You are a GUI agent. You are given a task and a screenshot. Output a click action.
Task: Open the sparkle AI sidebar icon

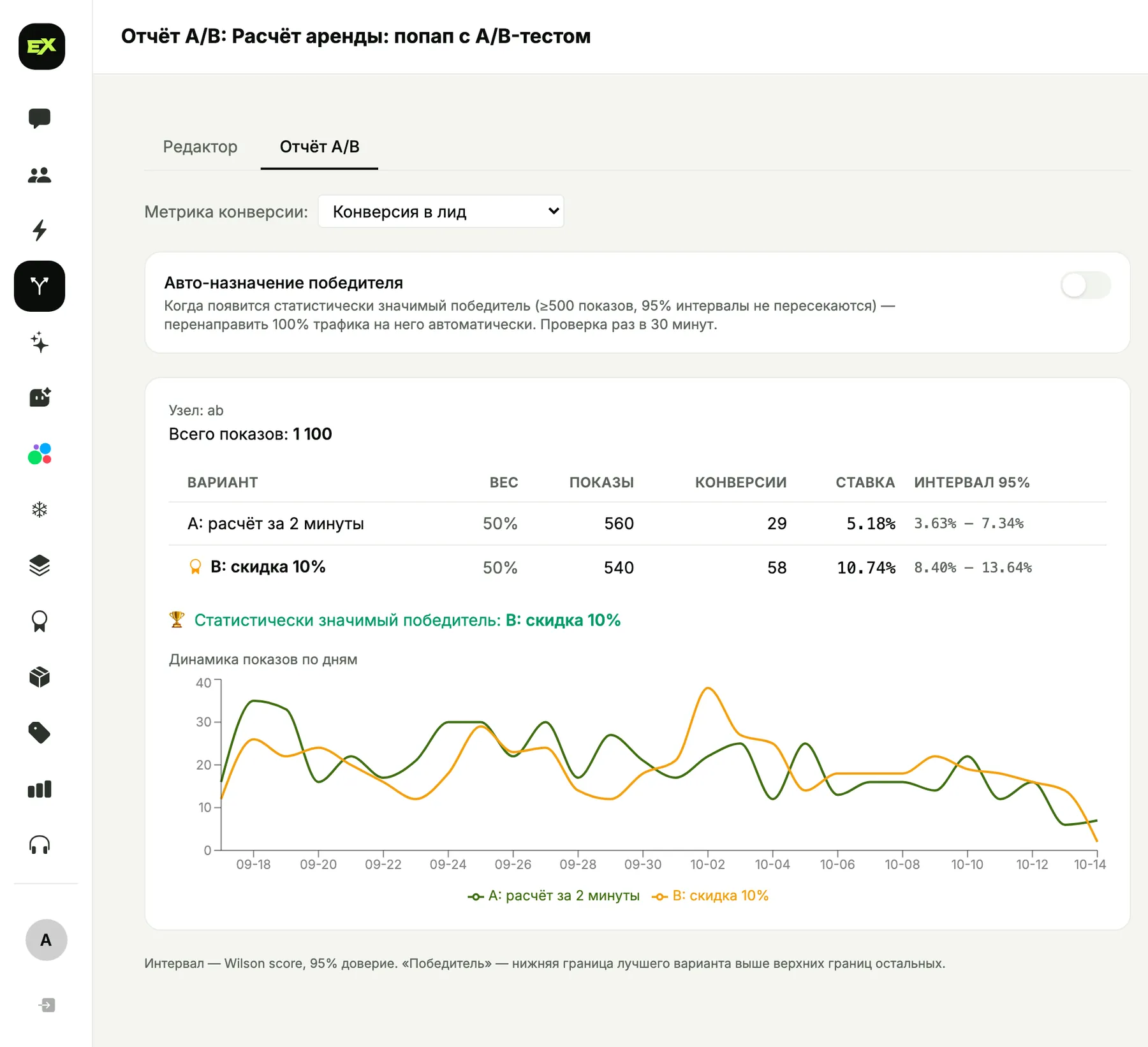click(x=40, y=342)
